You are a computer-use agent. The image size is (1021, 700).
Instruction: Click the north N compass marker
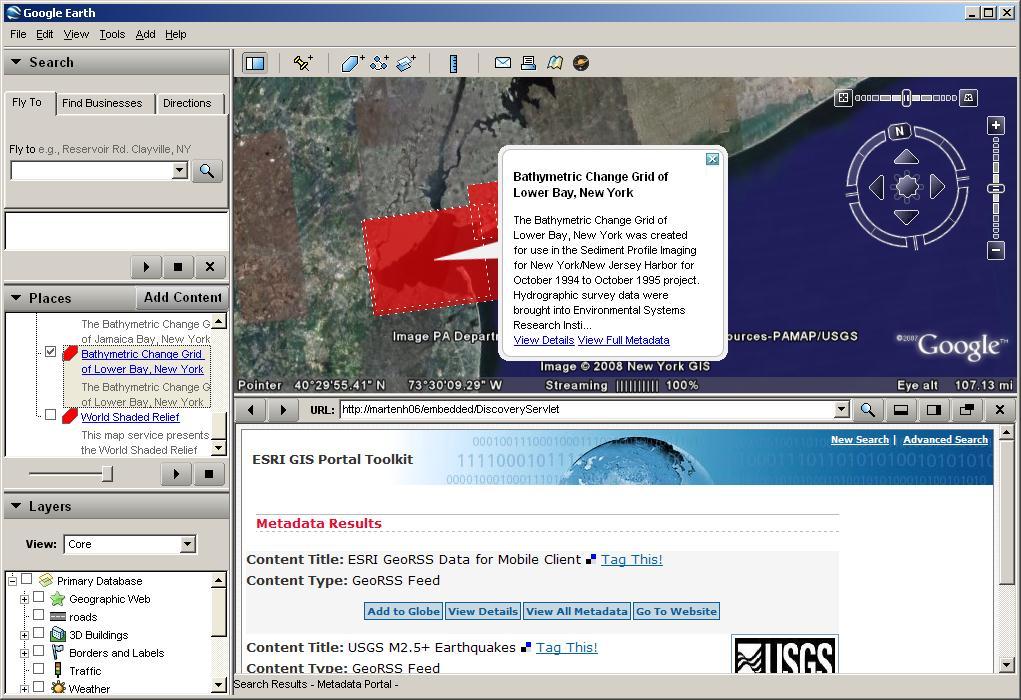click(x=899, y=131)
